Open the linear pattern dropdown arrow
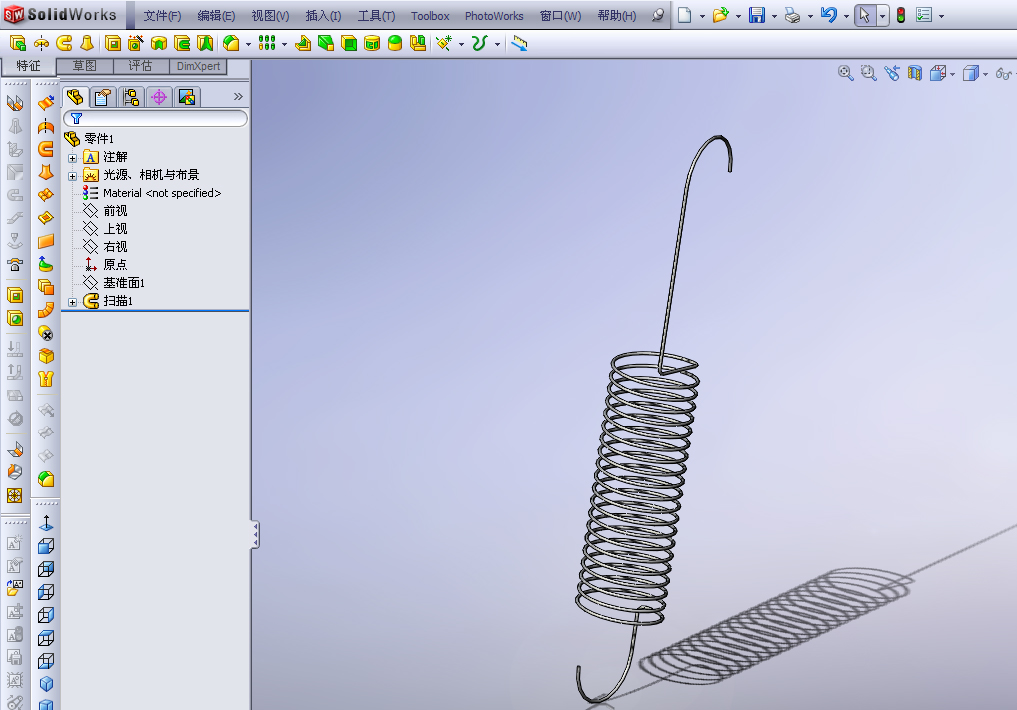 coord(284,45)
